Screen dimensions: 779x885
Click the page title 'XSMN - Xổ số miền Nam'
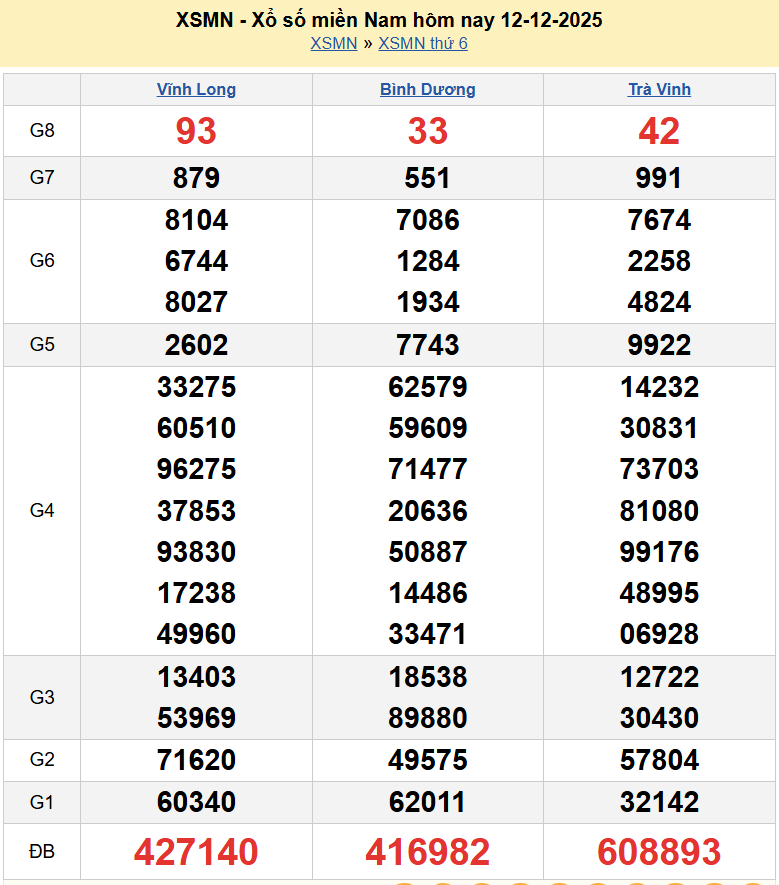coord(389,20)
